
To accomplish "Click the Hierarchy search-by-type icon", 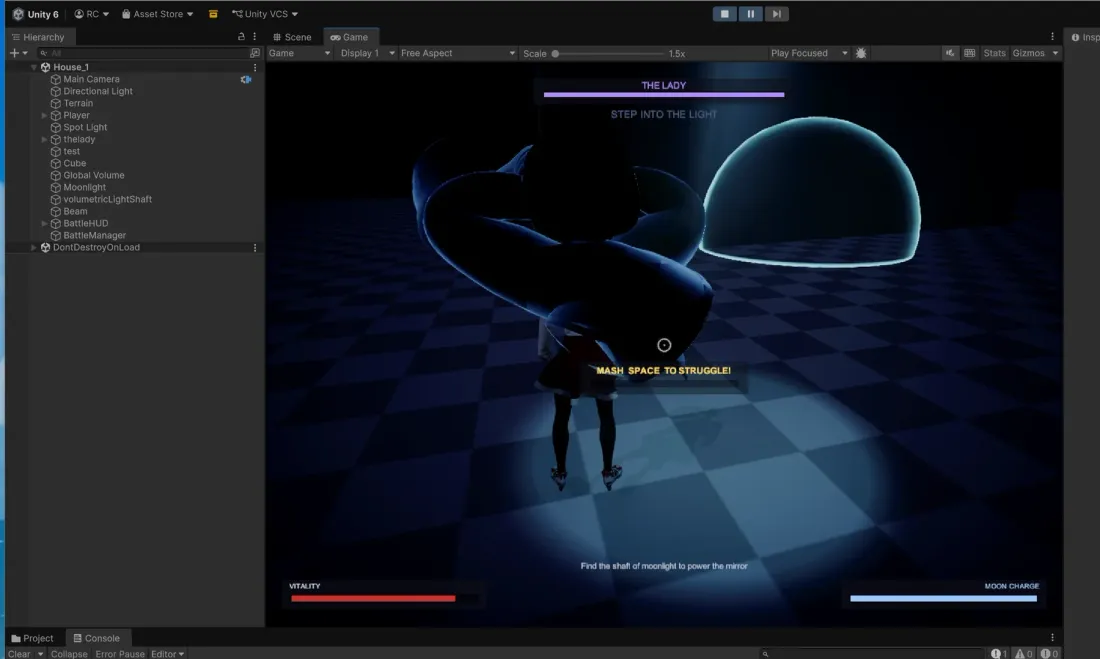I will coord(255,53).
